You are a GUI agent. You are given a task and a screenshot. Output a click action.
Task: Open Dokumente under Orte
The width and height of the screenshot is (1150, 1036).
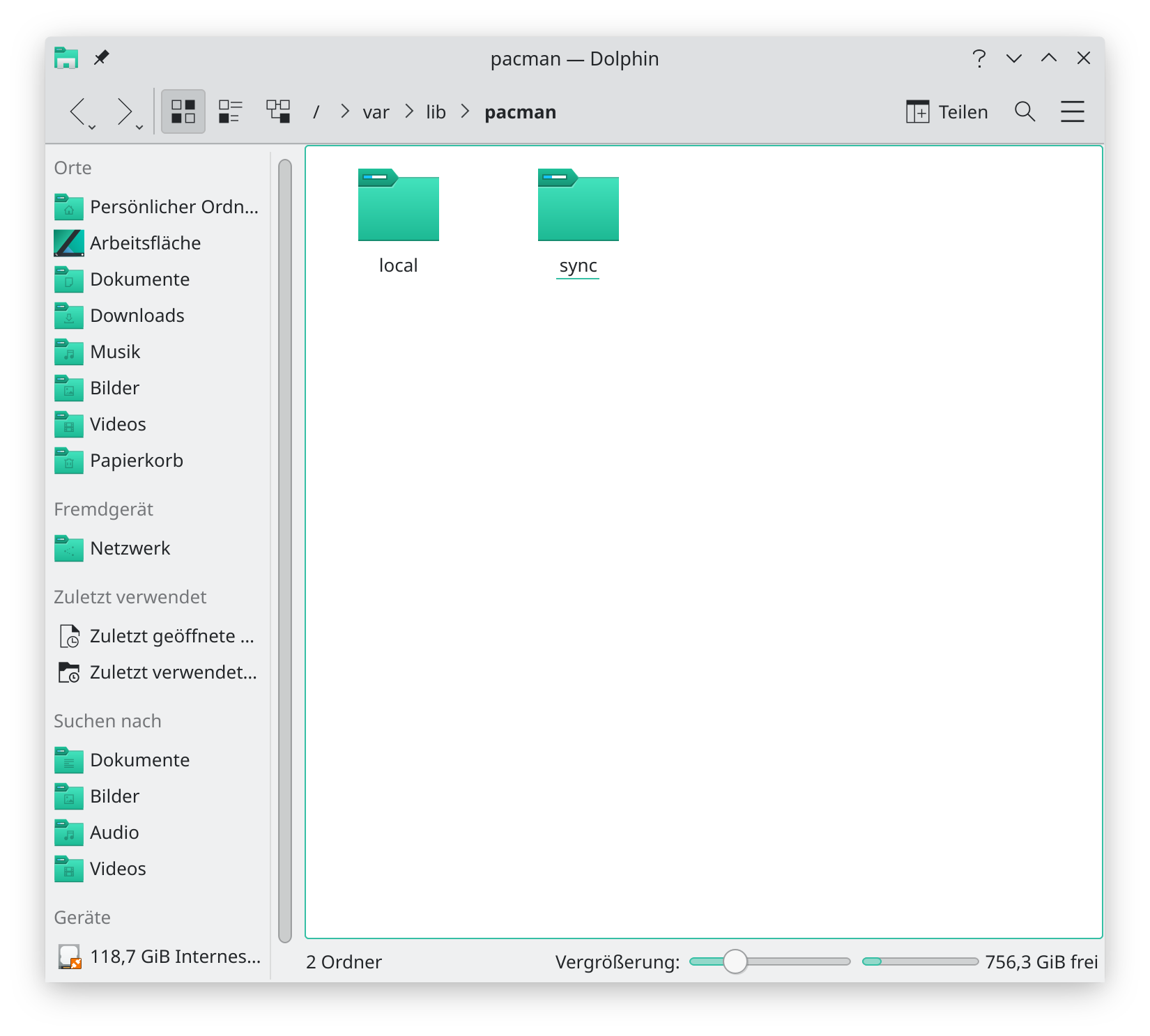pyautogui.click(x=158, y=279)
